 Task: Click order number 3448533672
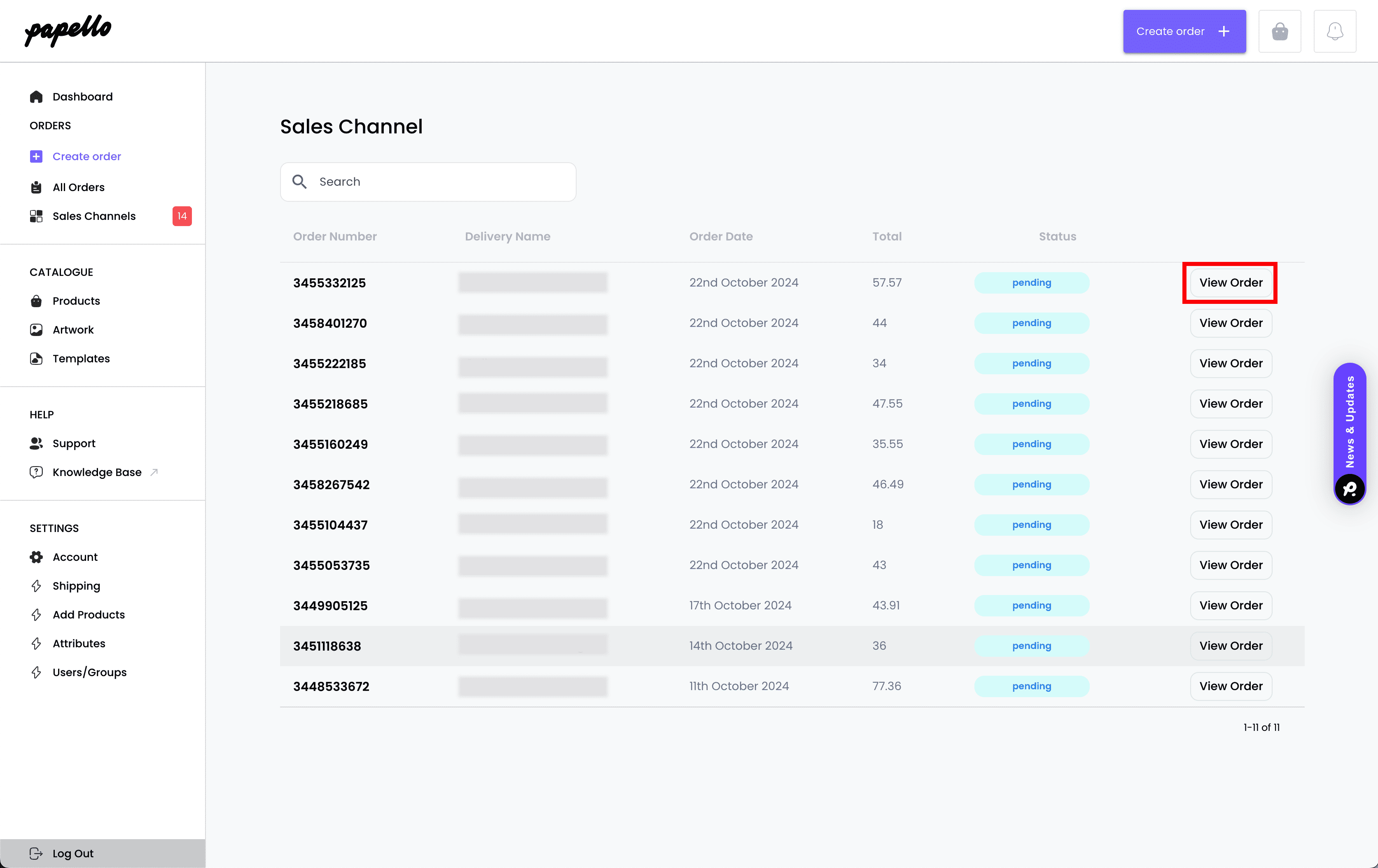332,686
